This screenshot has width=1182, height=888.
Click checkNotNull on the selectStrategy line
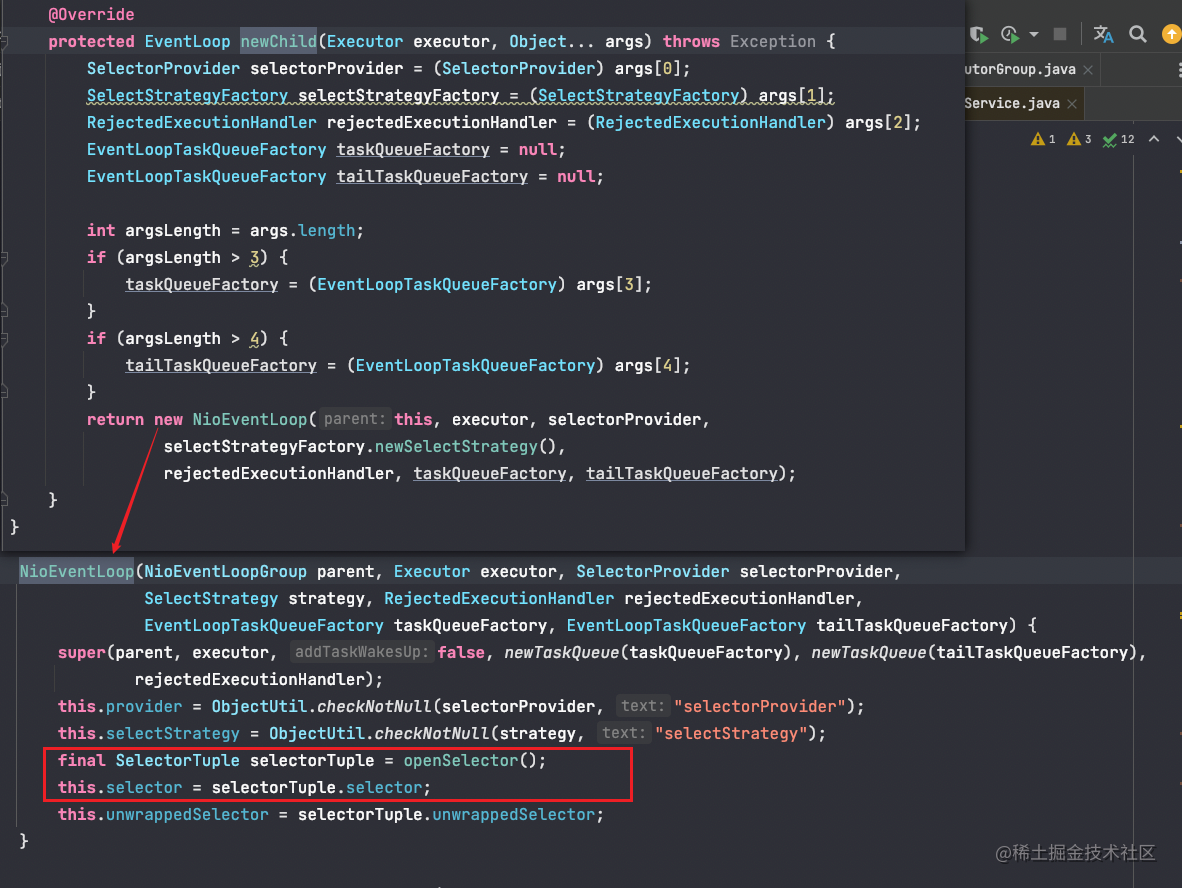(432, 733)
